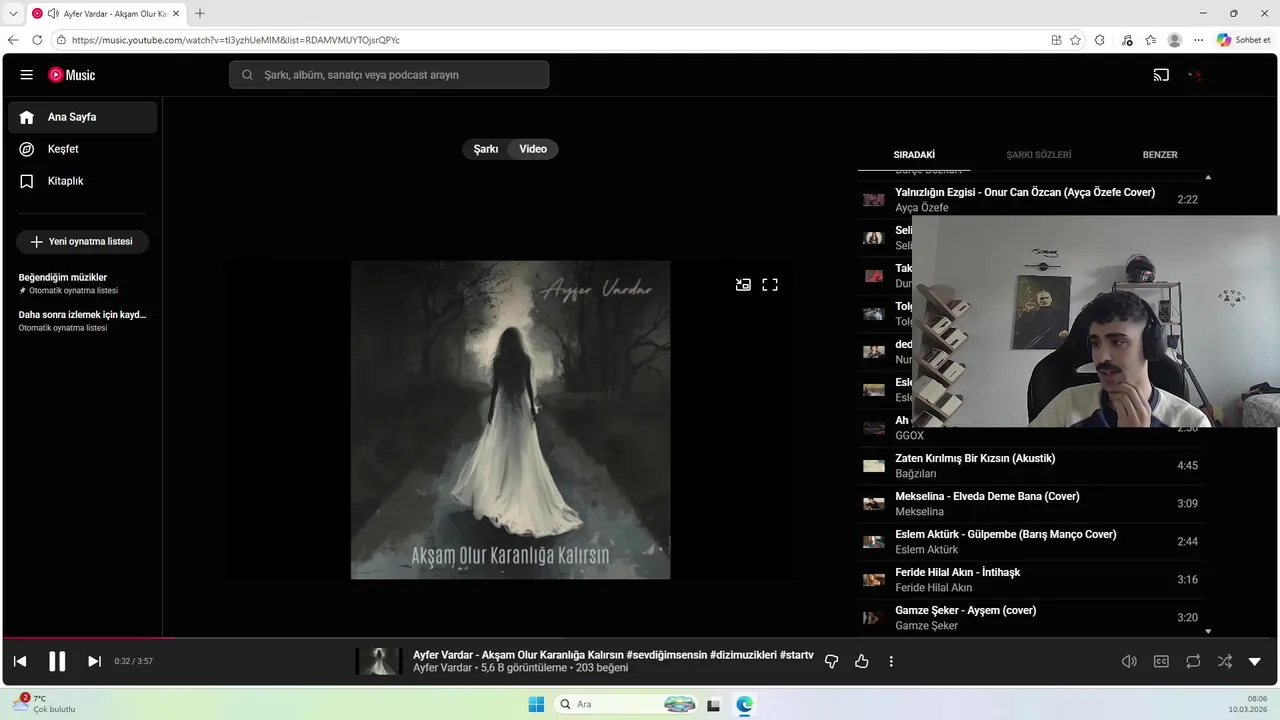Open the Cast to device icon

pos(1161,75)
